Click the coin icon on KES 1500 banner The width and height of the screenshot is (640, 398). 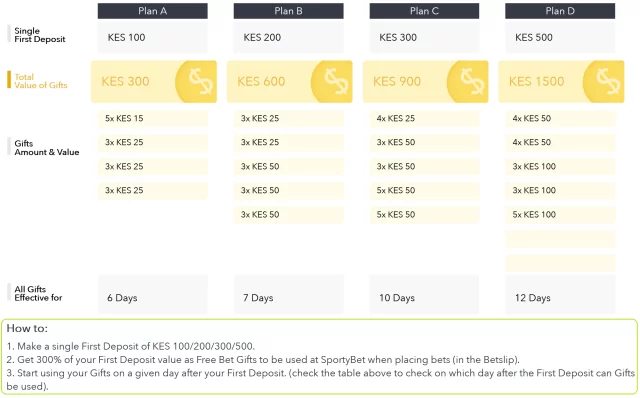click(x=604, y=82)
